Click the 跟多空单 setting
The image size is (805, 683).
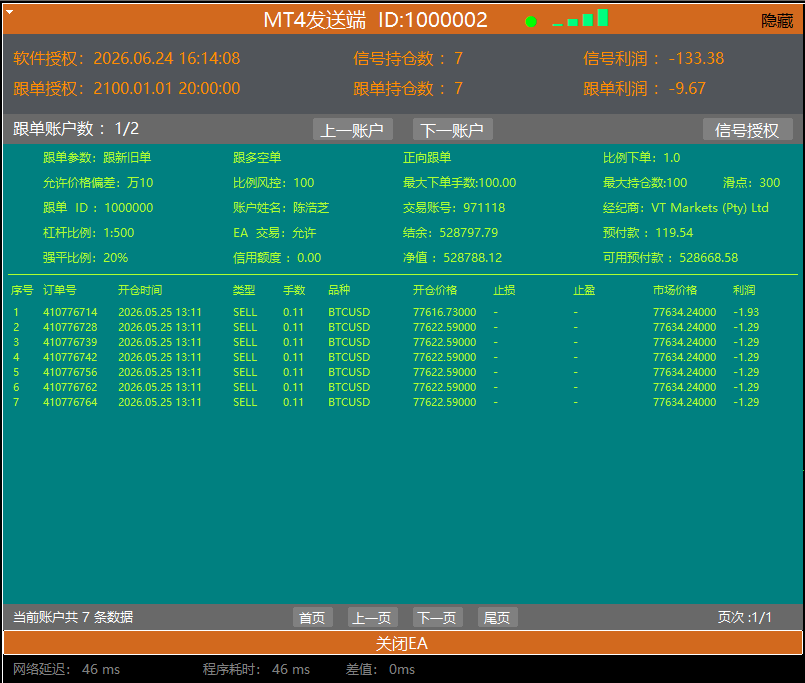coord(257,158)
